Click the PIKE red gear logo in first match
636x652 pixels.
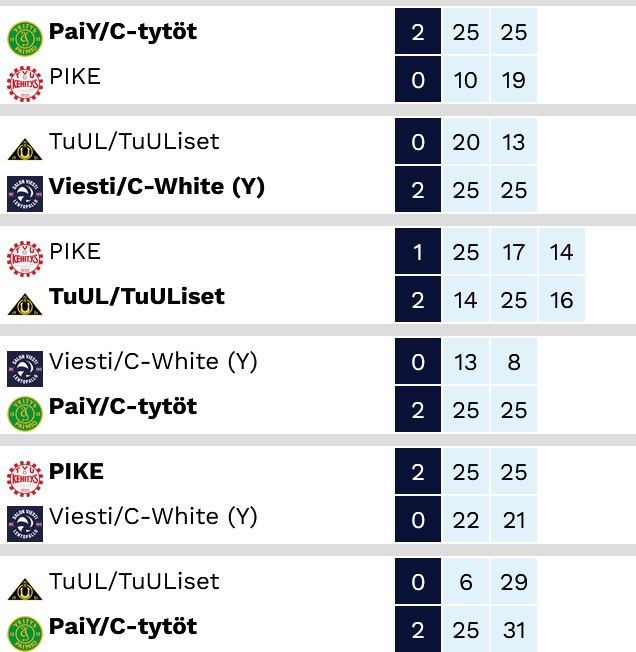tap(25, 84)
